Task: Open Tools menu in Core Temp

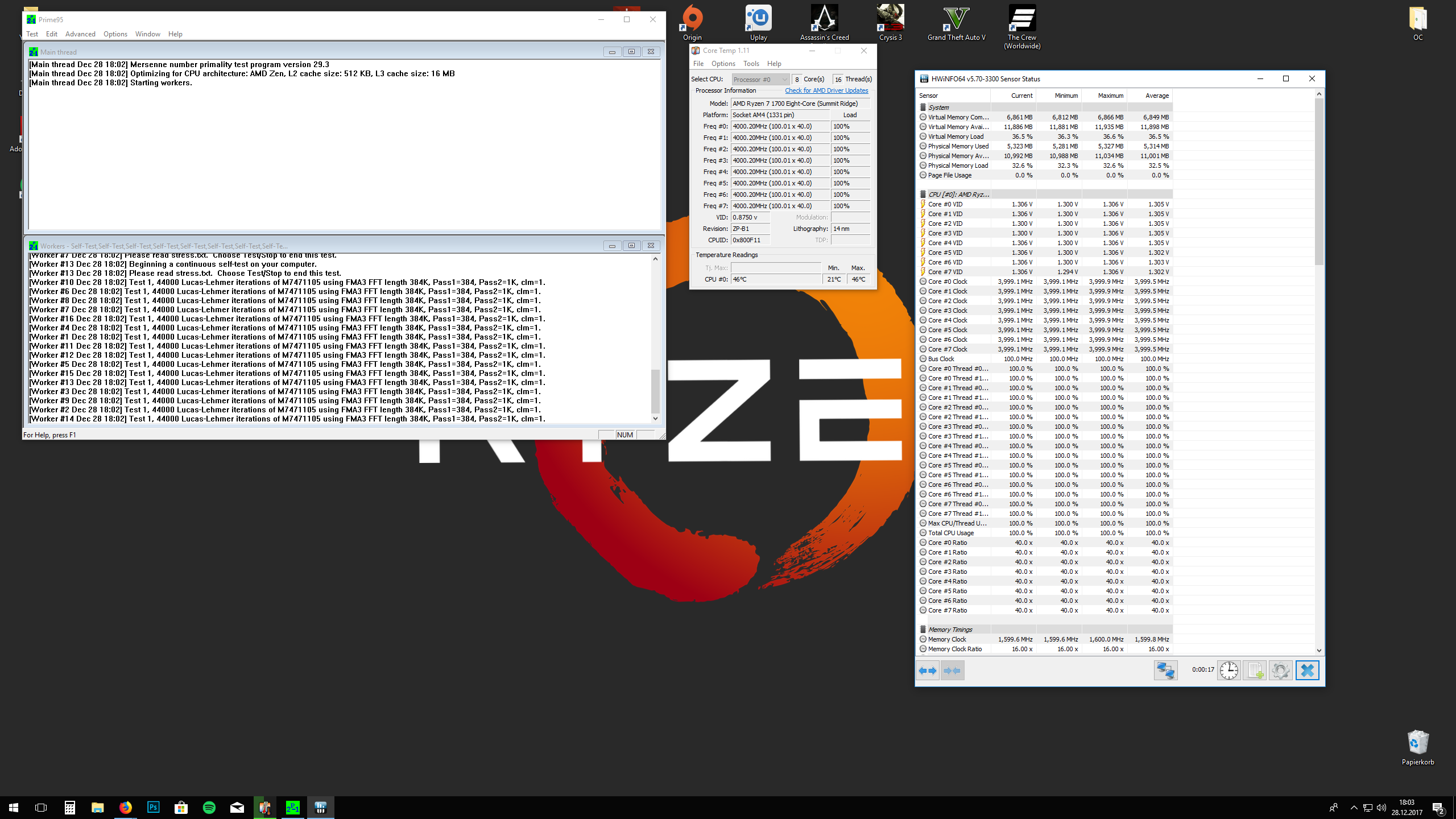Action: (751, 64)
